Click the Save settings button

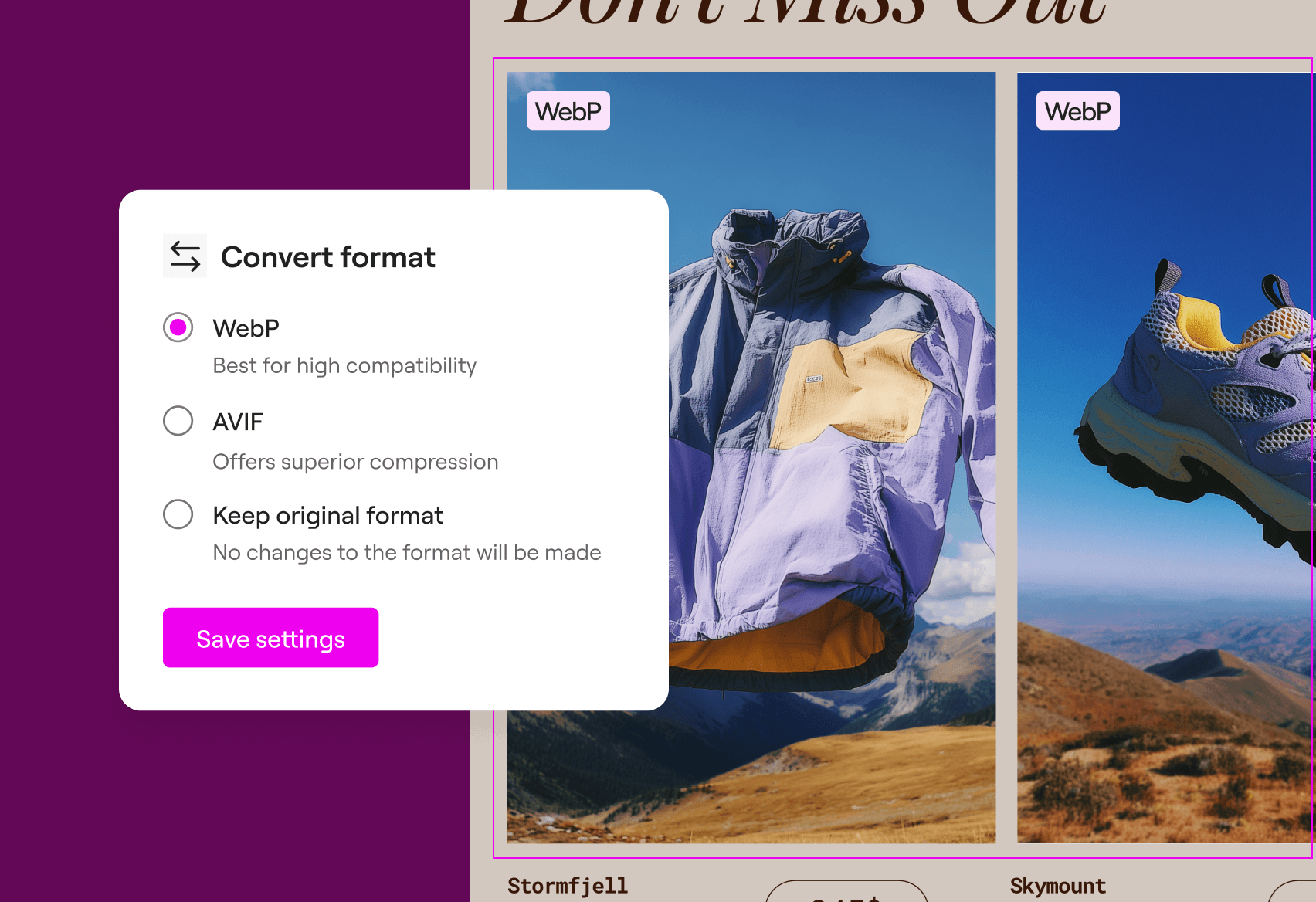[270, 638]
